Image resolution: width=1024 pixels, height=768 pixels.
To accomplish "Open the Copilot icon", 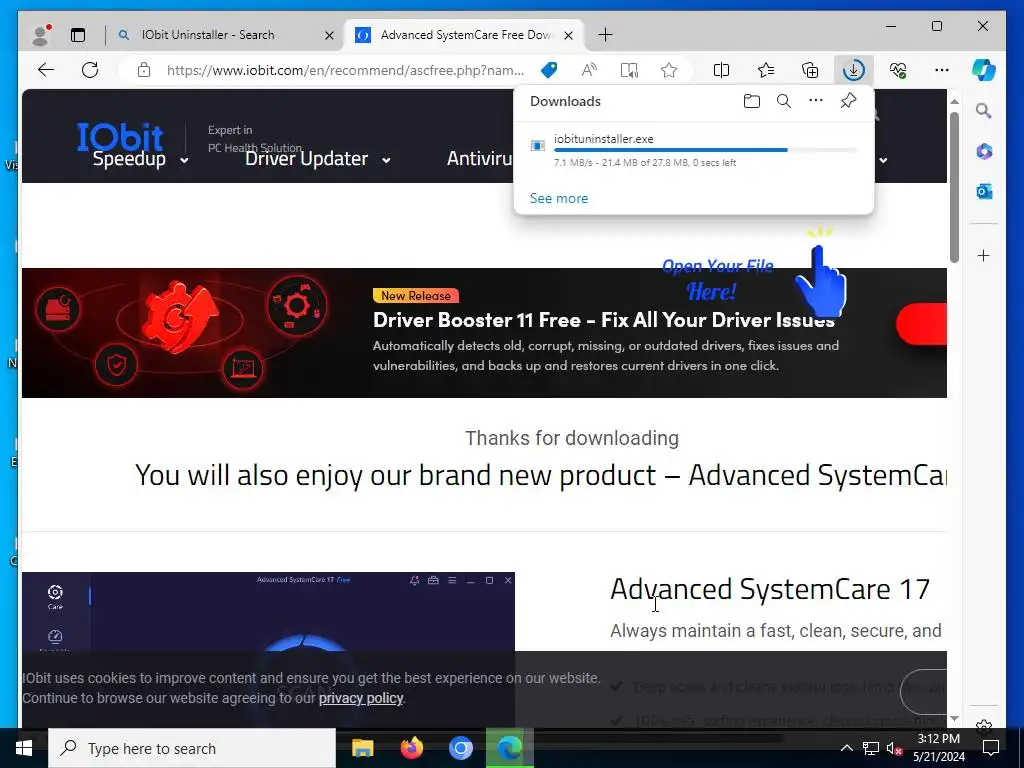I will [x=984, y=70].
